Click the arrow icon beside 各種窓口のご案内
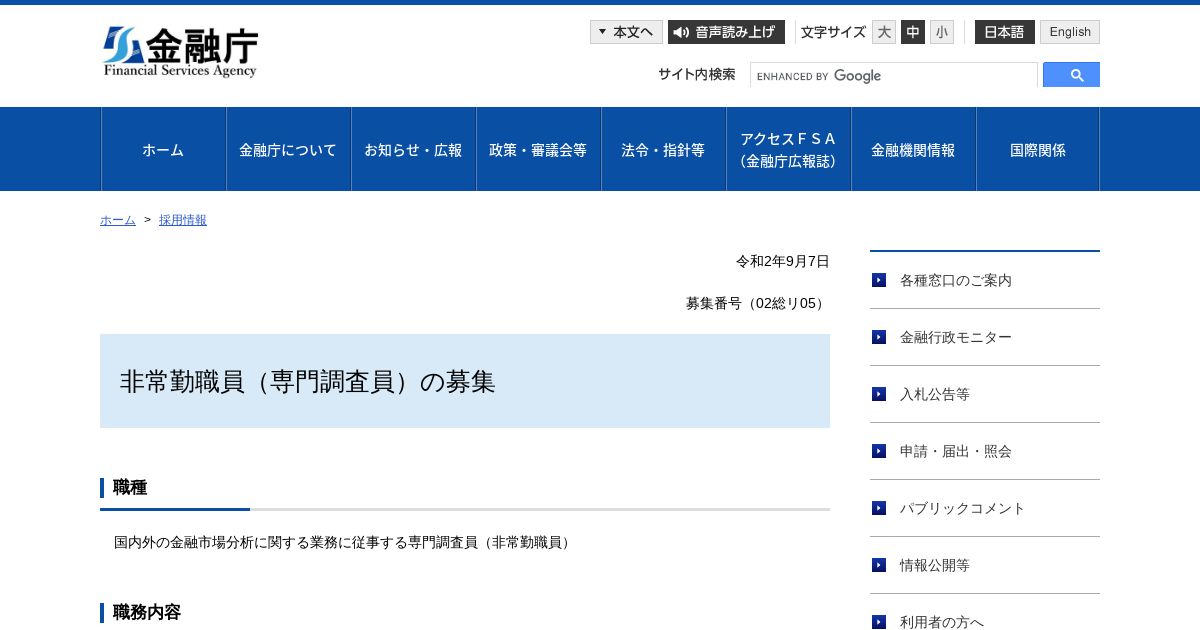Viewport: 1200px width, 630px height. pyautogui.click(x=879, y=280)
